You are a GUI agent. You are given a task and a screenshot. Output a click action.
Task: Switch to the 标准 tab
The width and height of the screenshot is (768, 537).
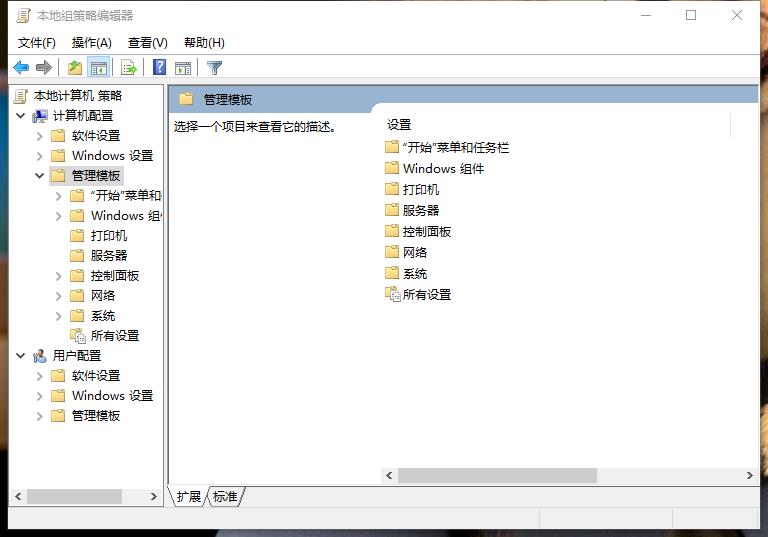[x=226, y=497]
